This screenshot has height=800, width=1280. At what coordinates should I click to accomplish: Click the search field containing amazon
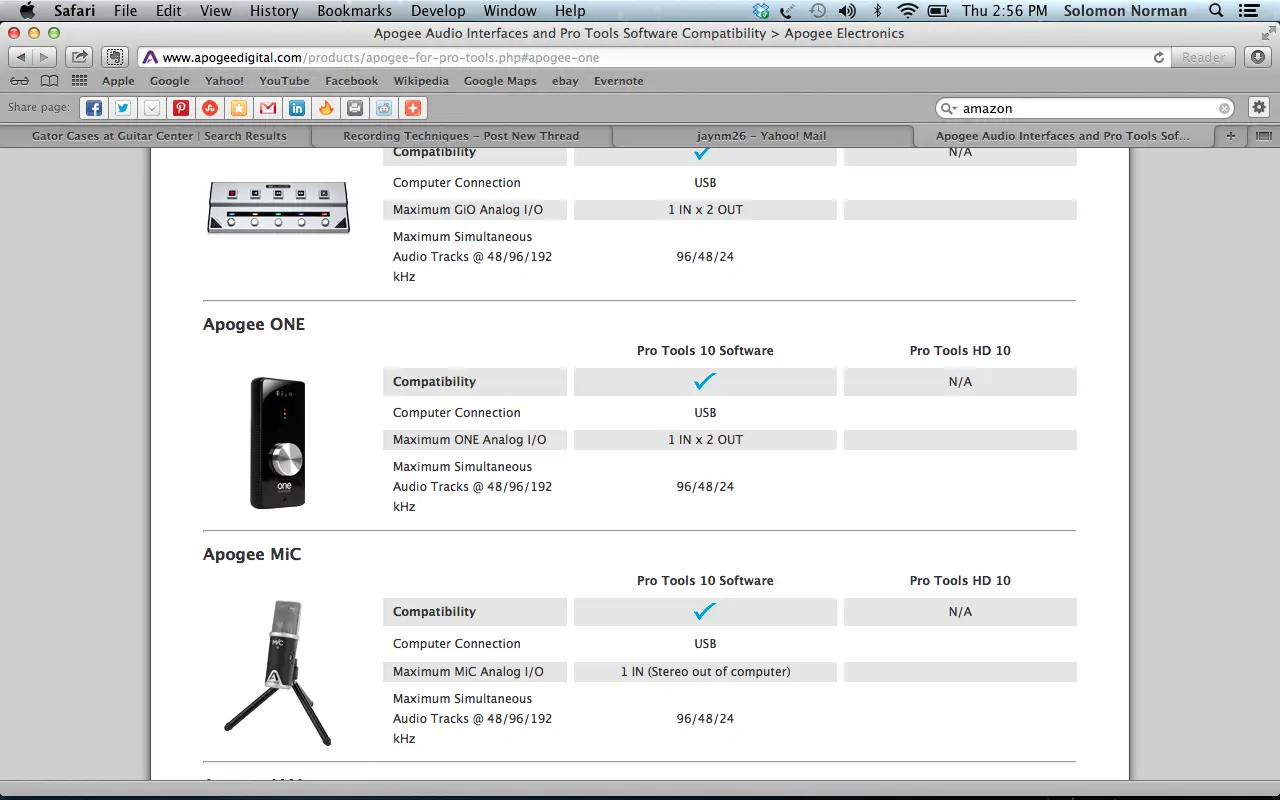1085,108
